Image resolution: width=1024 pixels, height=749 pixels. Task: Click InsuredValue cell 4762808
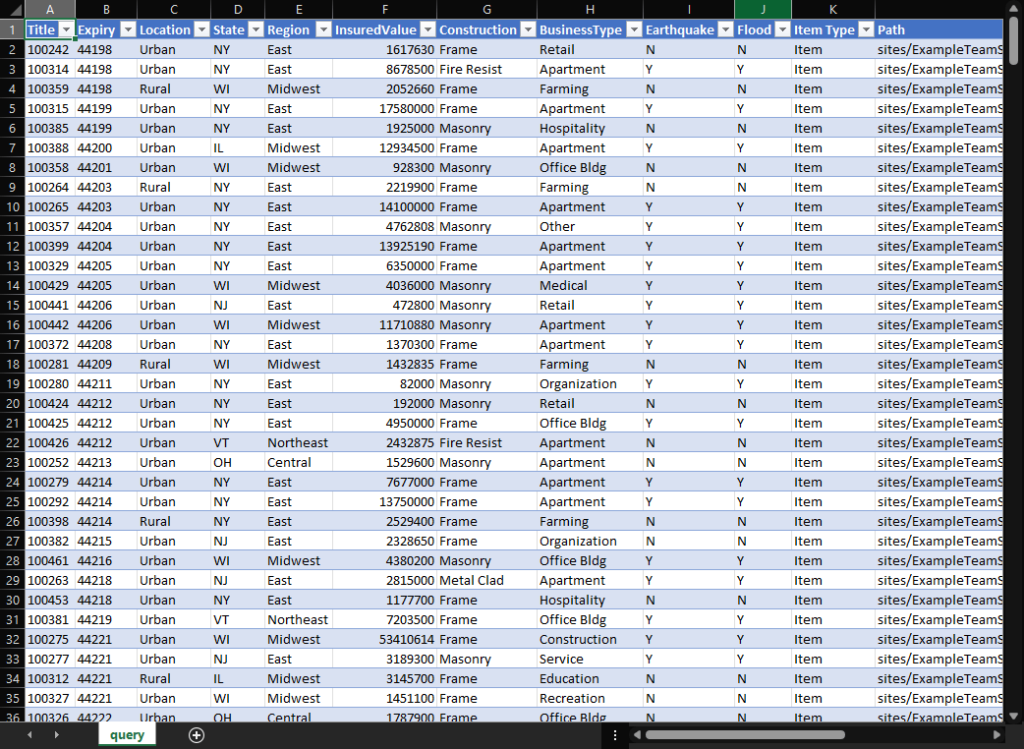[385, 227]
